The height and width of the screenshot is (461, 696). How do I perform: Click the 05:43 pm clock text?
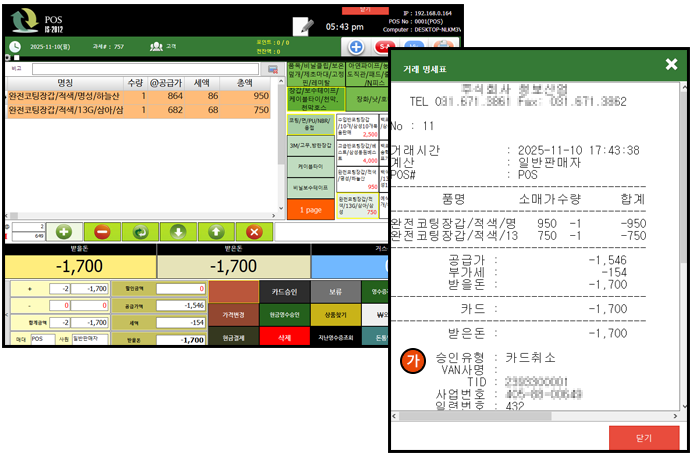(x=344, y=27)
